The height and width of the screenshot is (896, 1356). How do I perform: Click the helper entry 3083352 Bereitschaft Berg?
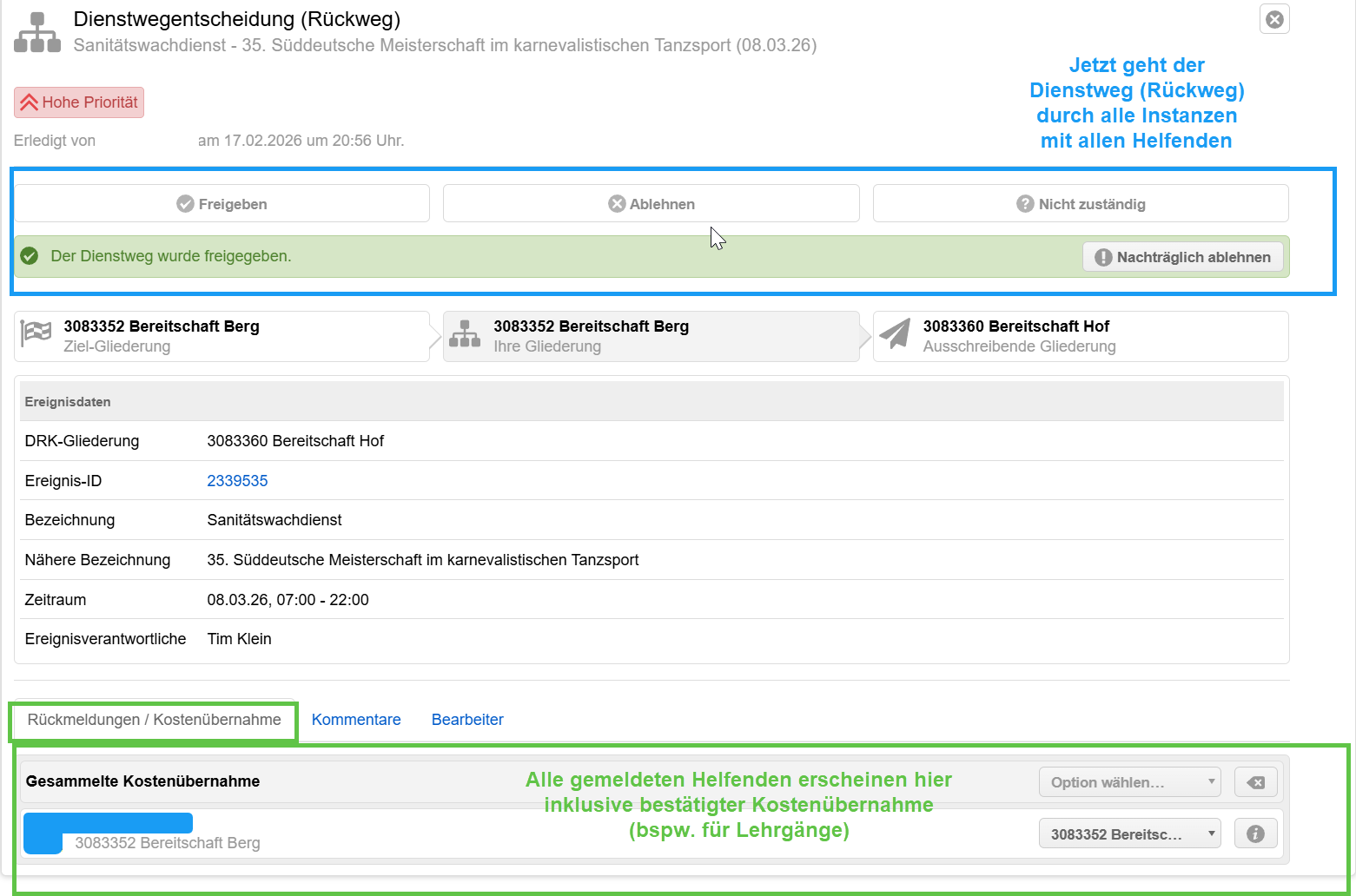pyautogui.click(x=167, y=842)
